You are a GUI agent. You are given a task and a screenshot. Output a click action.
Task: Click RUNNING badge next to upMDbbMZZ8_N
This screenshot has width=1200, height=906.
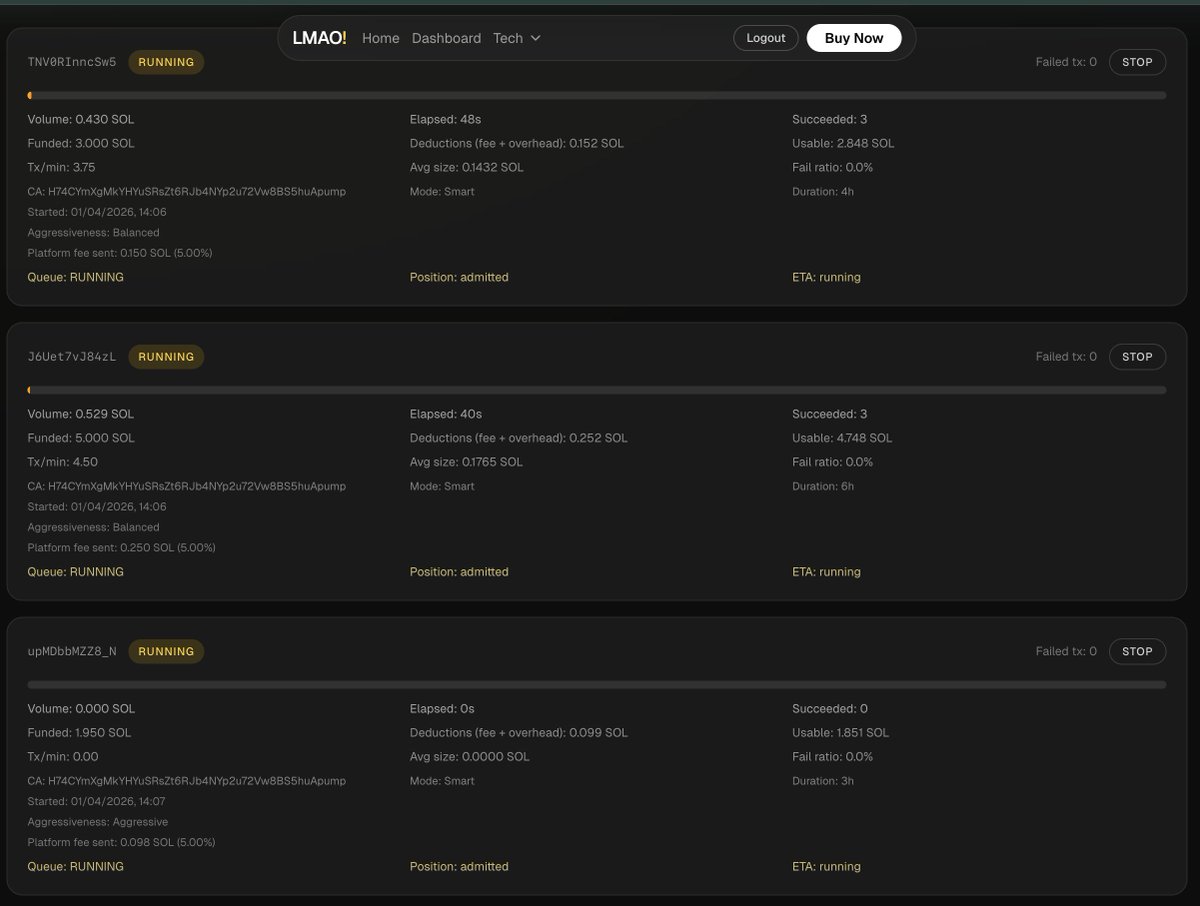(166, 651)
